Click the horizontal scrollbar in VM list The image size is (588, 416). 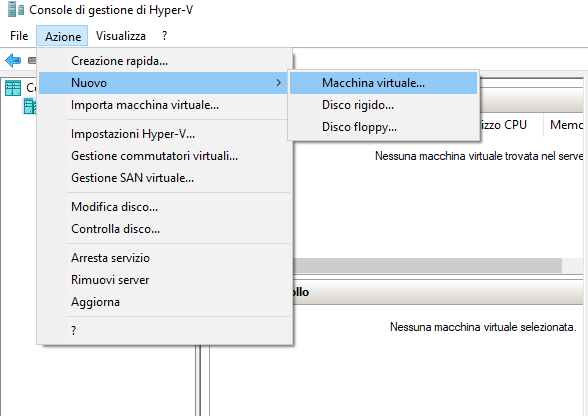(428, 265)
